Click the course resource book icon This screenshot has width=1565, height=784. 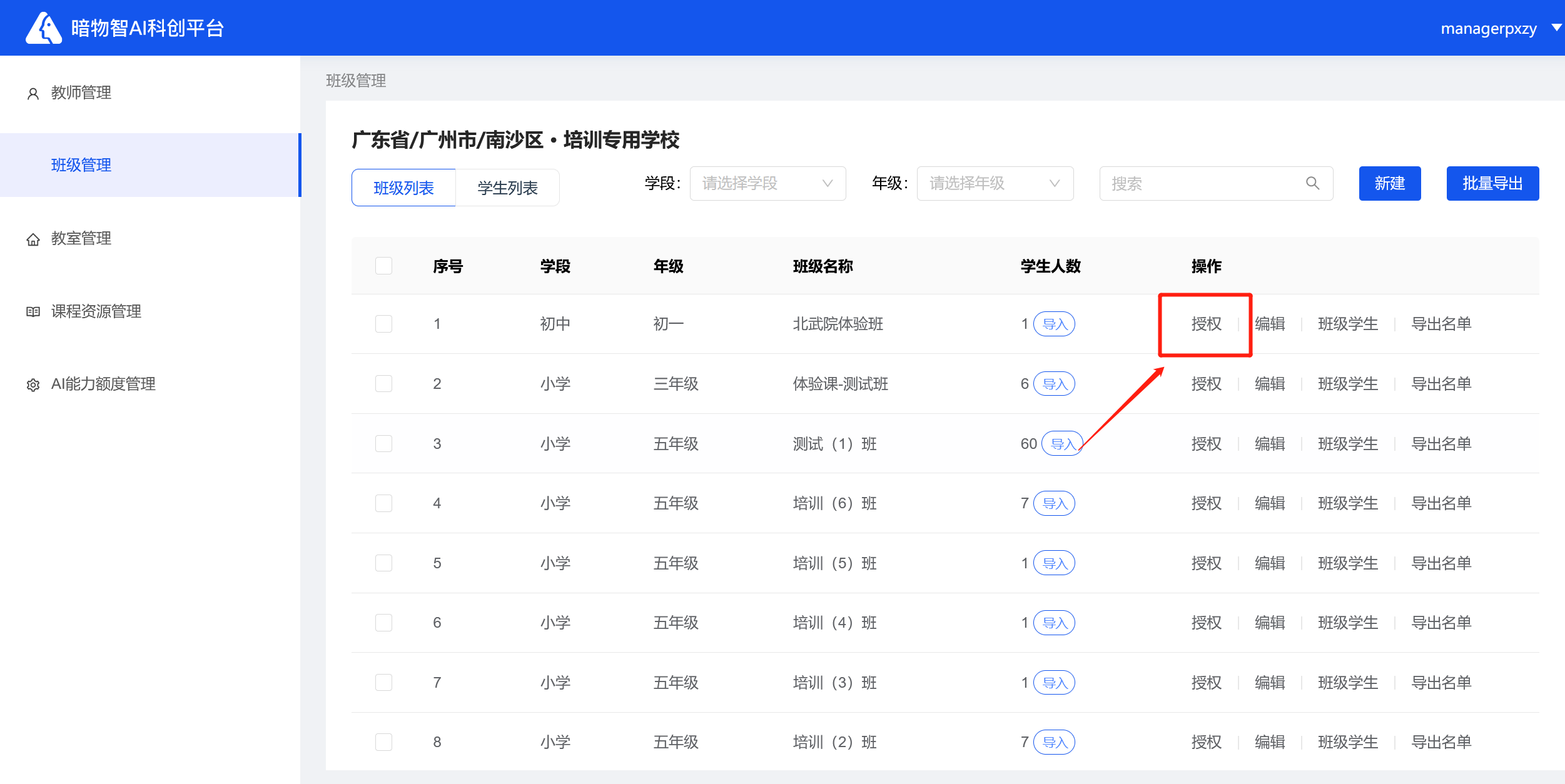coord(33,312)
